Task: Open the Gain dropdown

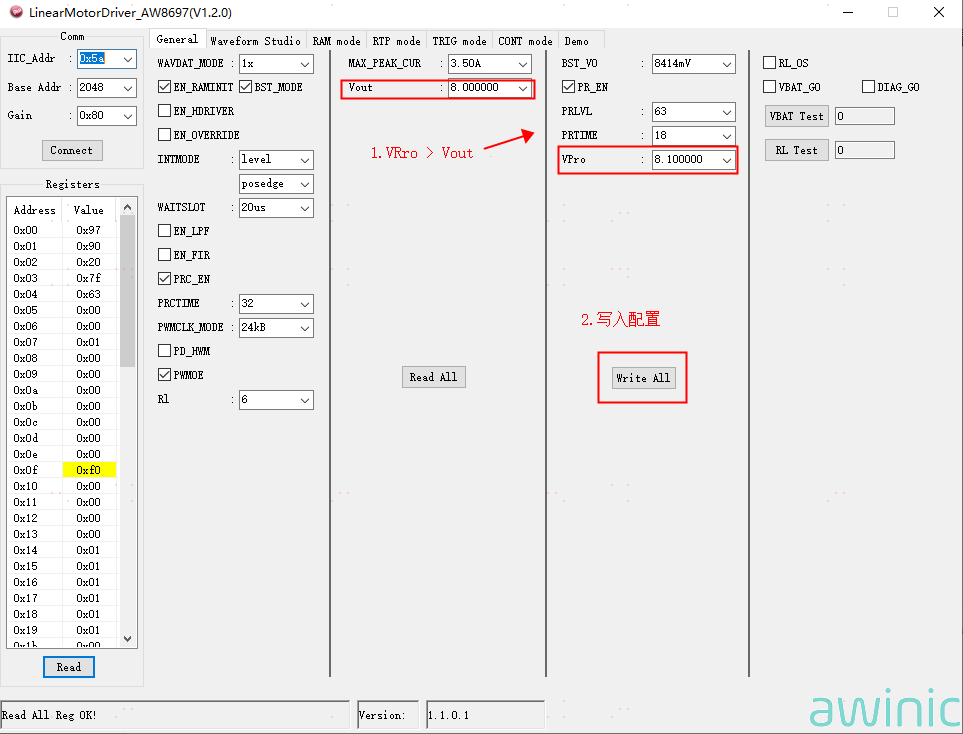Action: 107,115
